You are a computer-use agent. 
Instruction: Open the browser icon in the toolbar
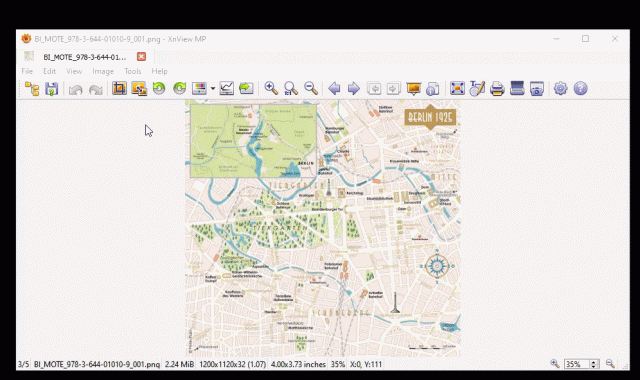point(32,89)
